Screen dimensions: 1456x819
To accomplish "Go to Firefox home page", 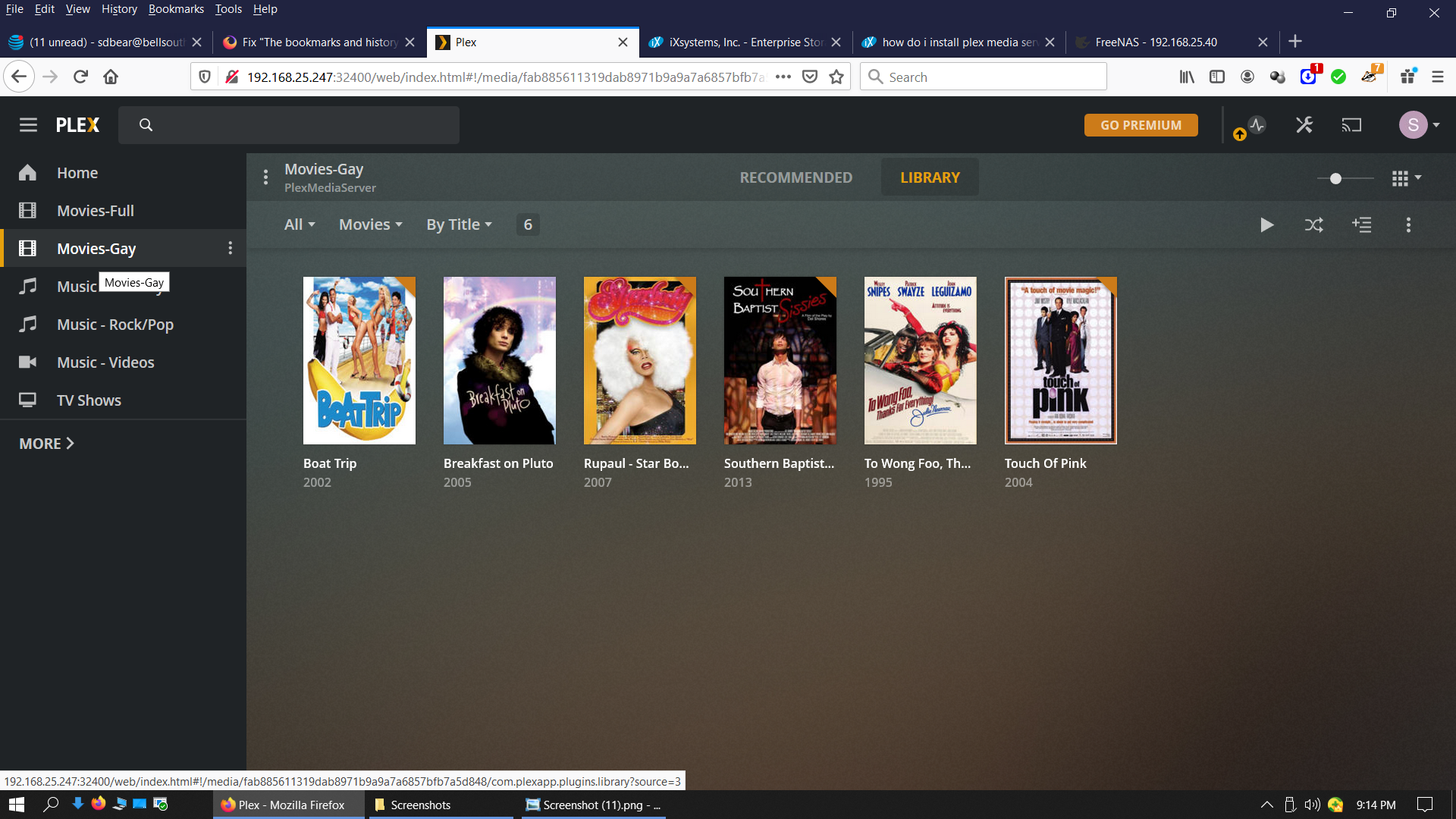I will 111,77.
